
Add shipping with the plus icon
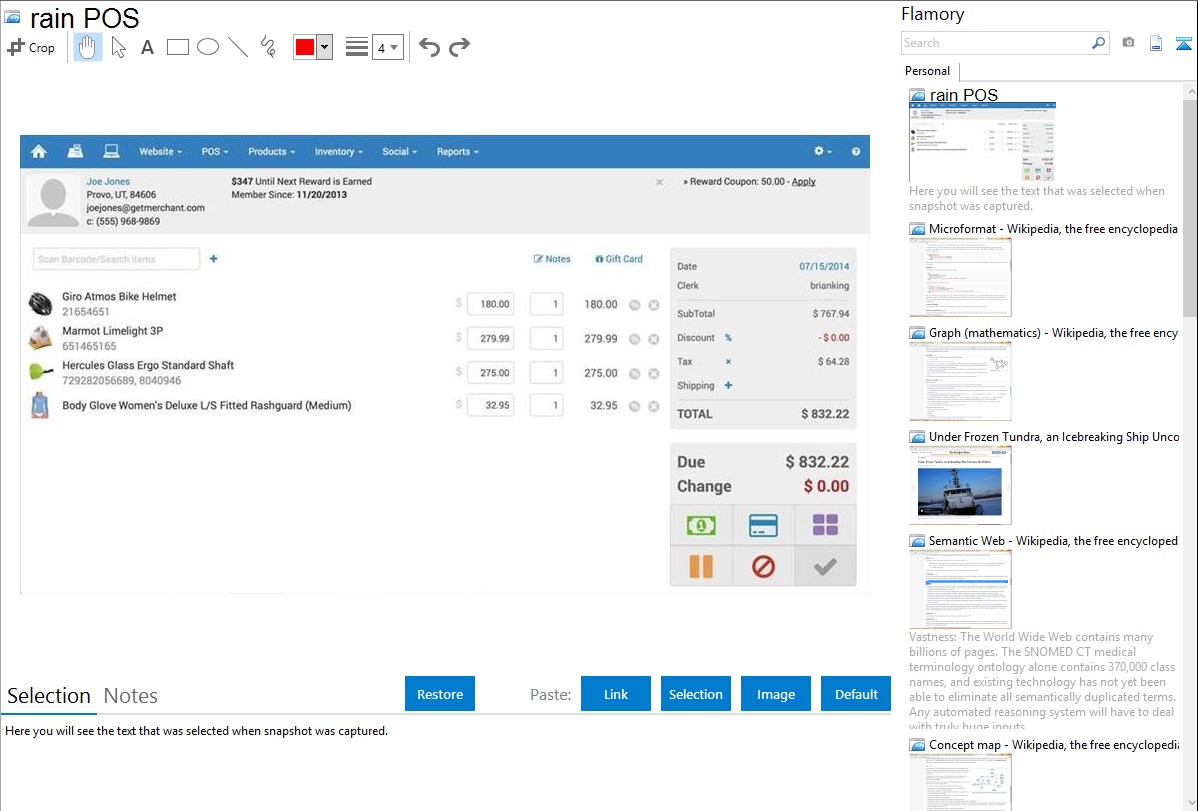(x=728, y=385)
